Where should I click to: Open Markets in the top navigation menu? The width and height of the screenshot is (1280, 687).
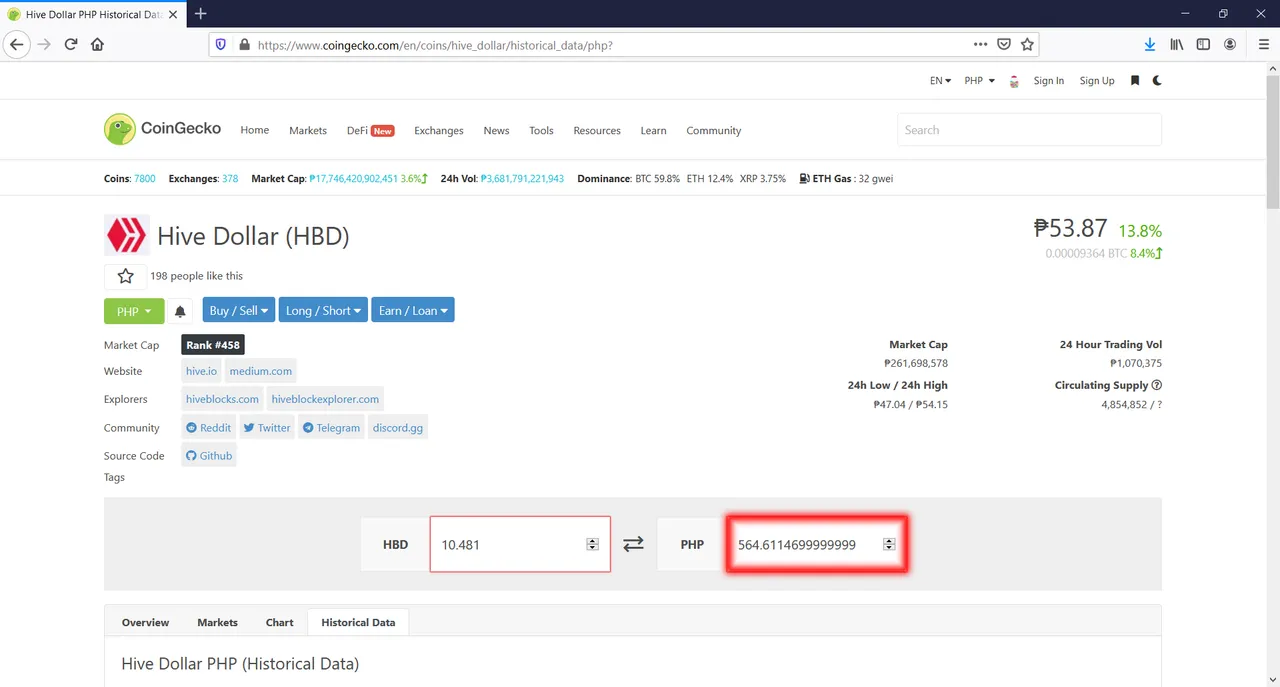click(x=308, y=130)
